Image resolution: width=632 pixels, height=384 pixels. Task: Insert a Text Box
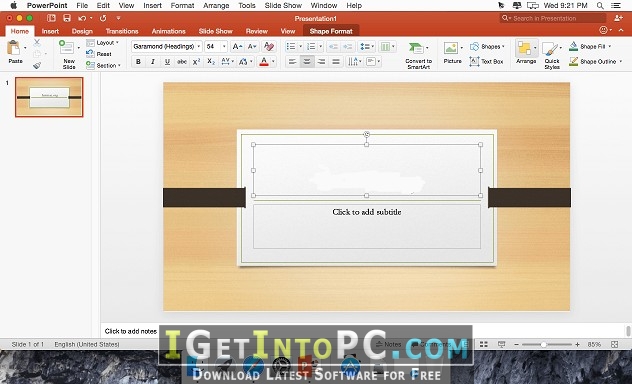click(x=486, y=62)
